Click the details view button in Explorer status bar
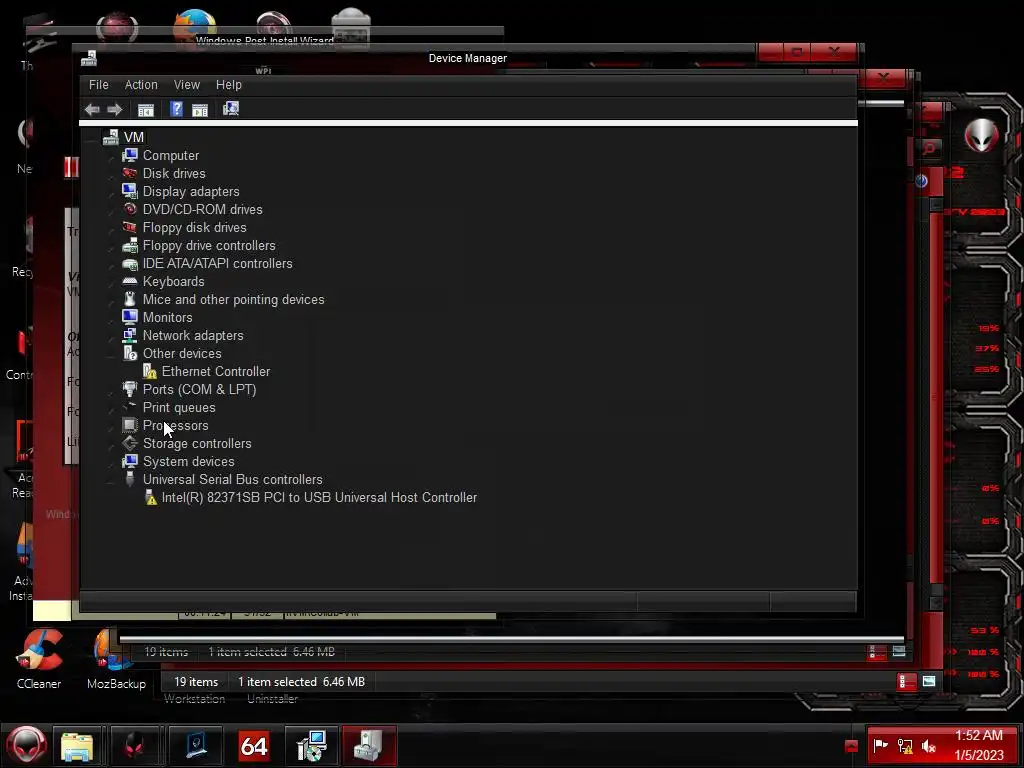The image size is (1024, 768). (906, 682)
